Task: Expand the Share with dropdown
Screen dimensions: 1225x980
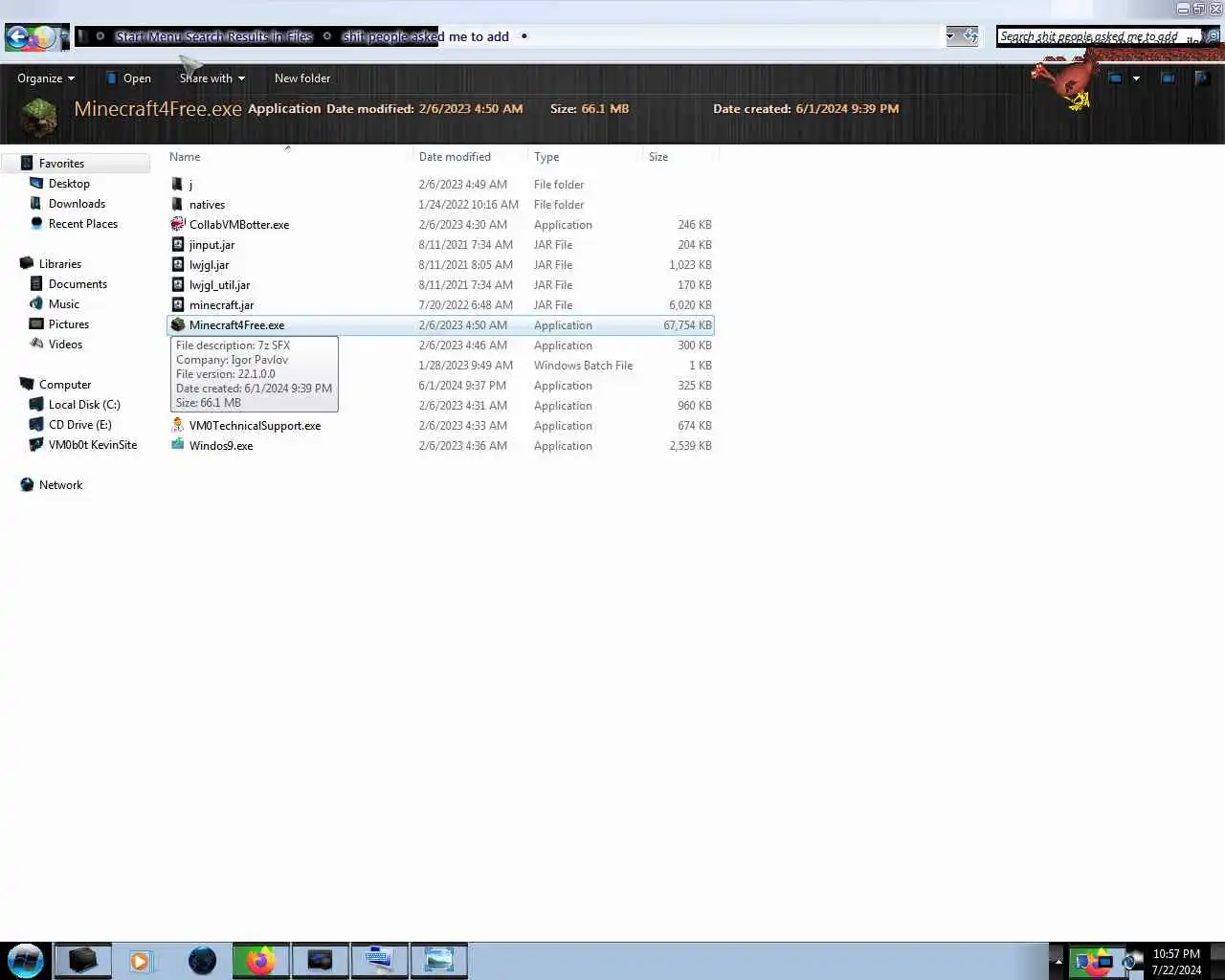Action: click(212, 78)
